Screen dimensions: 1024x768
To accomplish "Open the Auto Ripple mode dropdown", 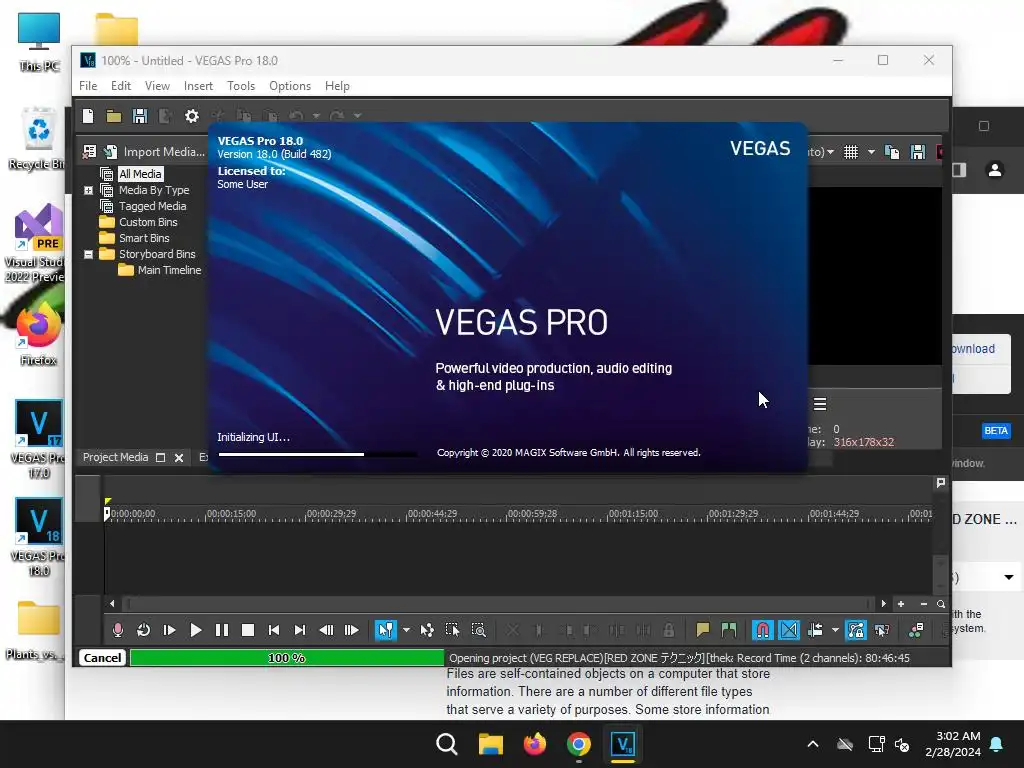I will (x=835, y=630).
